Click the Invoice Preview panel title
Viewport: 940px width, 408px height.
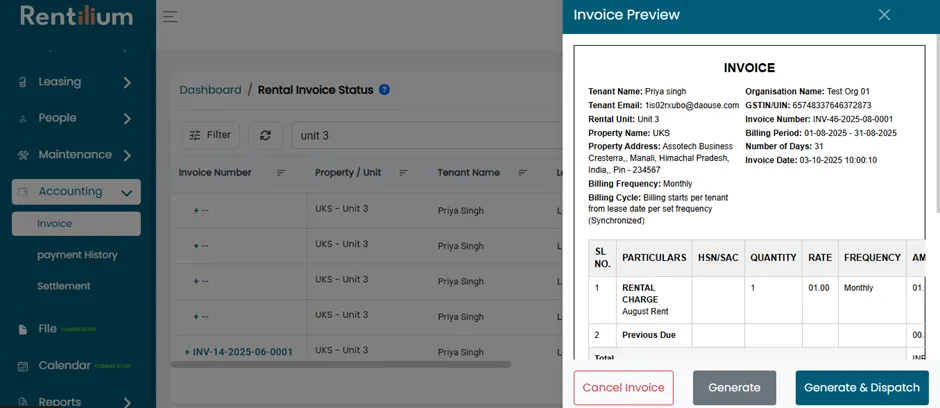point(626,15)
